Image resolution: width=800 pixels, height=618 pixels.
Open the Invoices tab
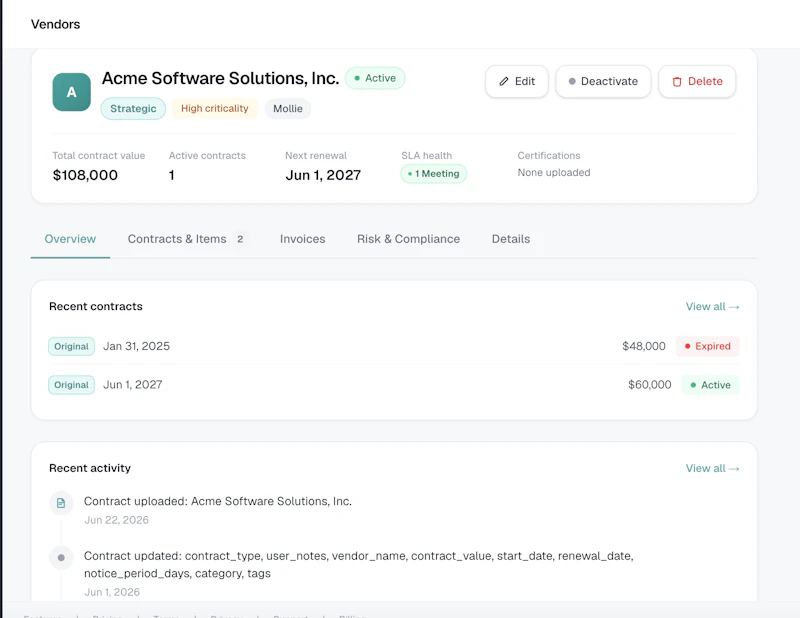click(x=303, y=239)
